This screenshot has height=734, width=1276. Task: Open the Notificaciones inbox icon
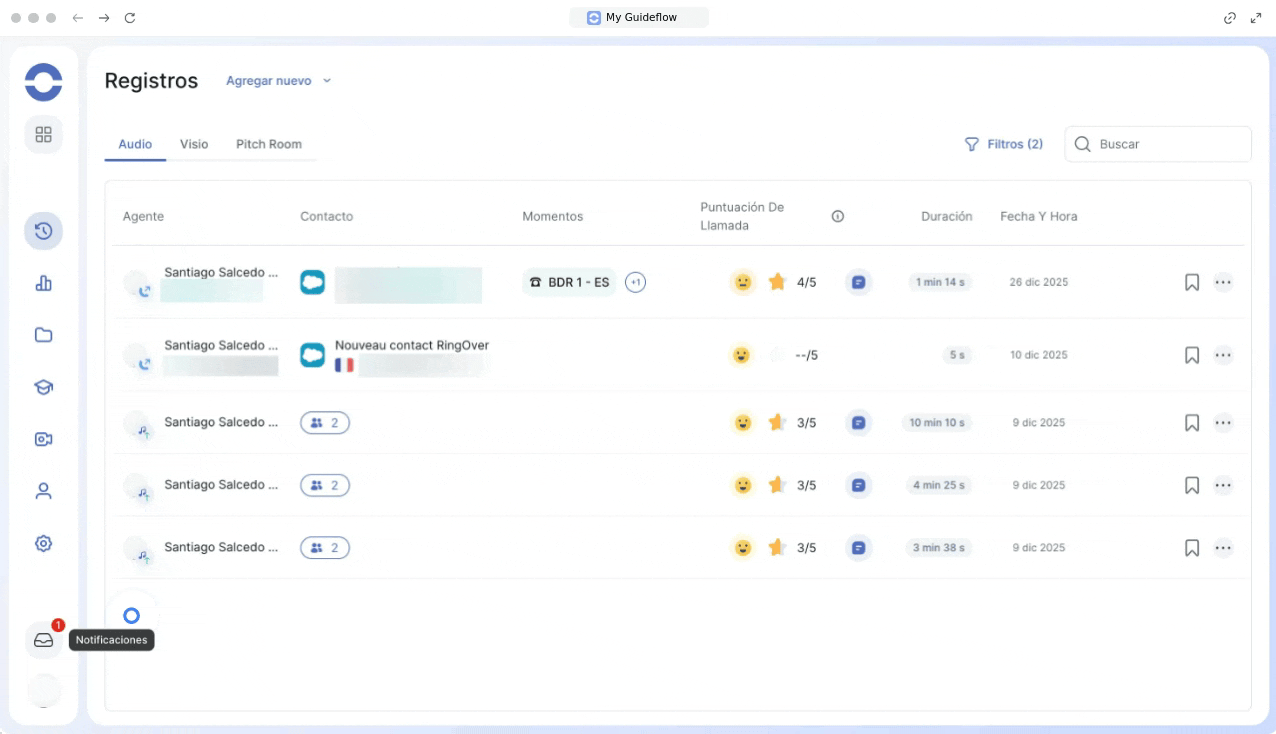pos(43,640)
